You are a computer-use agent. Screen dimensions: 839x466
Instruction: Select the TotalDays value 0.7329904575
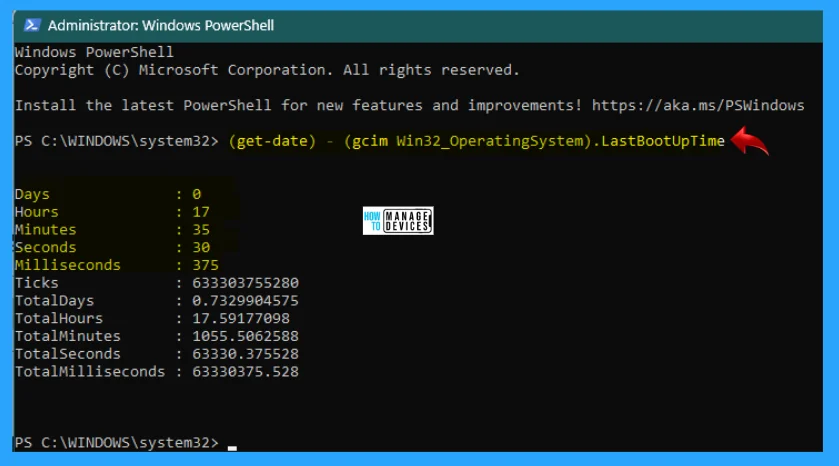(x=245, y=301)
